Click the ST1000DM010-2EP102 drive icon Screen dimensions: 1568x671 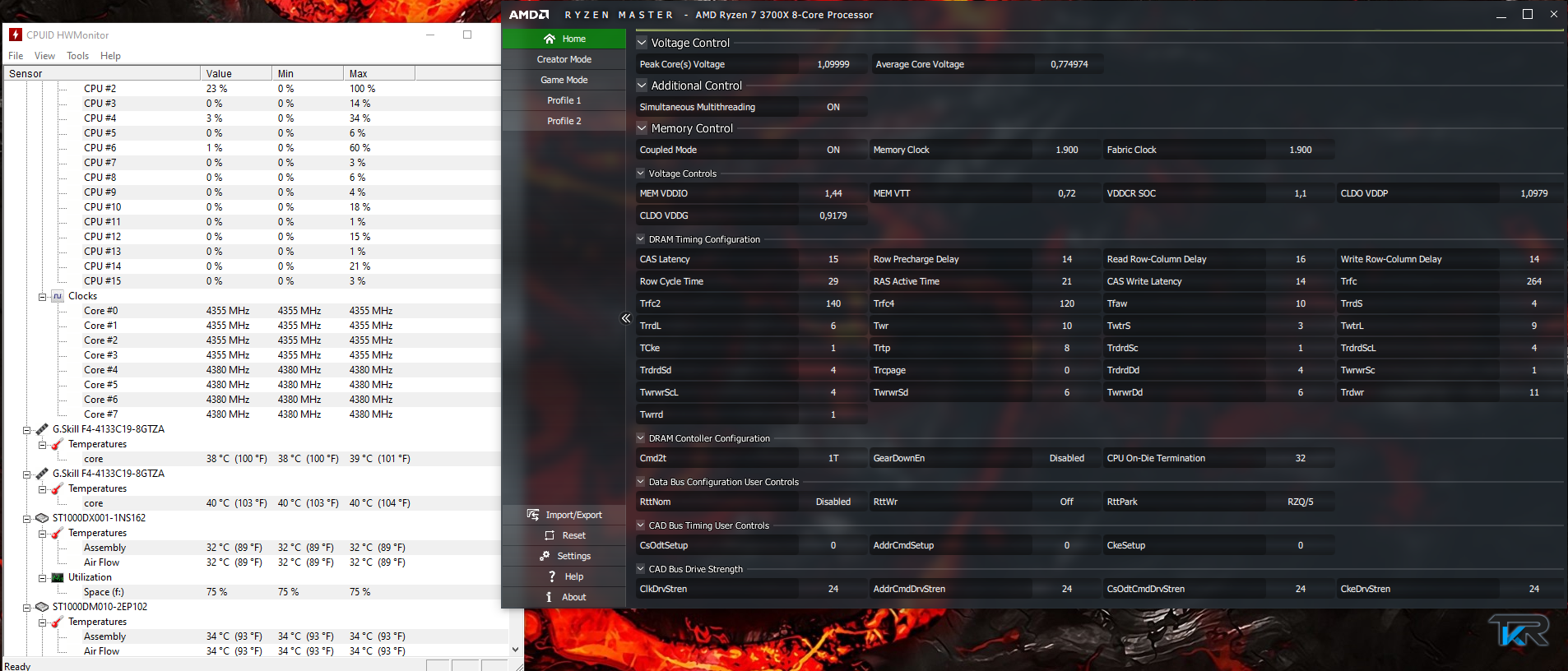click(42, 607)
